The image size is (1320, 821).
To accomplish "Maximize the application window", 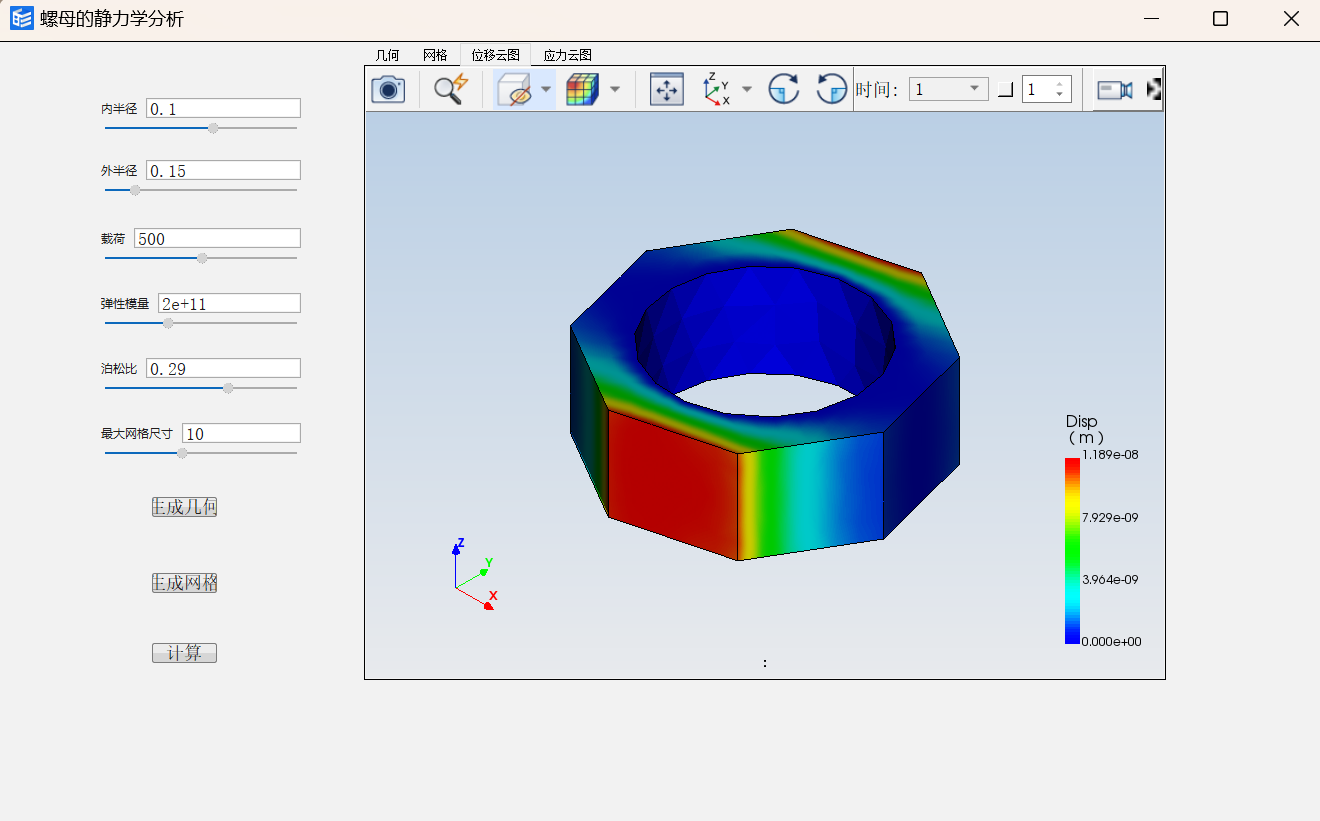I will click(x=1220, y=19).
